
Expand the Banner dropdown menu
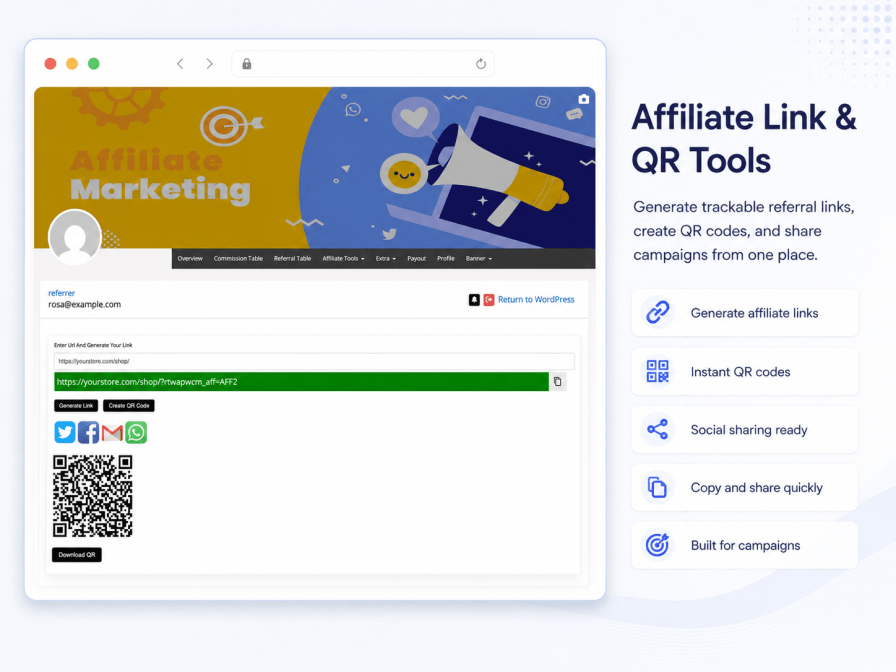pos(478,258)
